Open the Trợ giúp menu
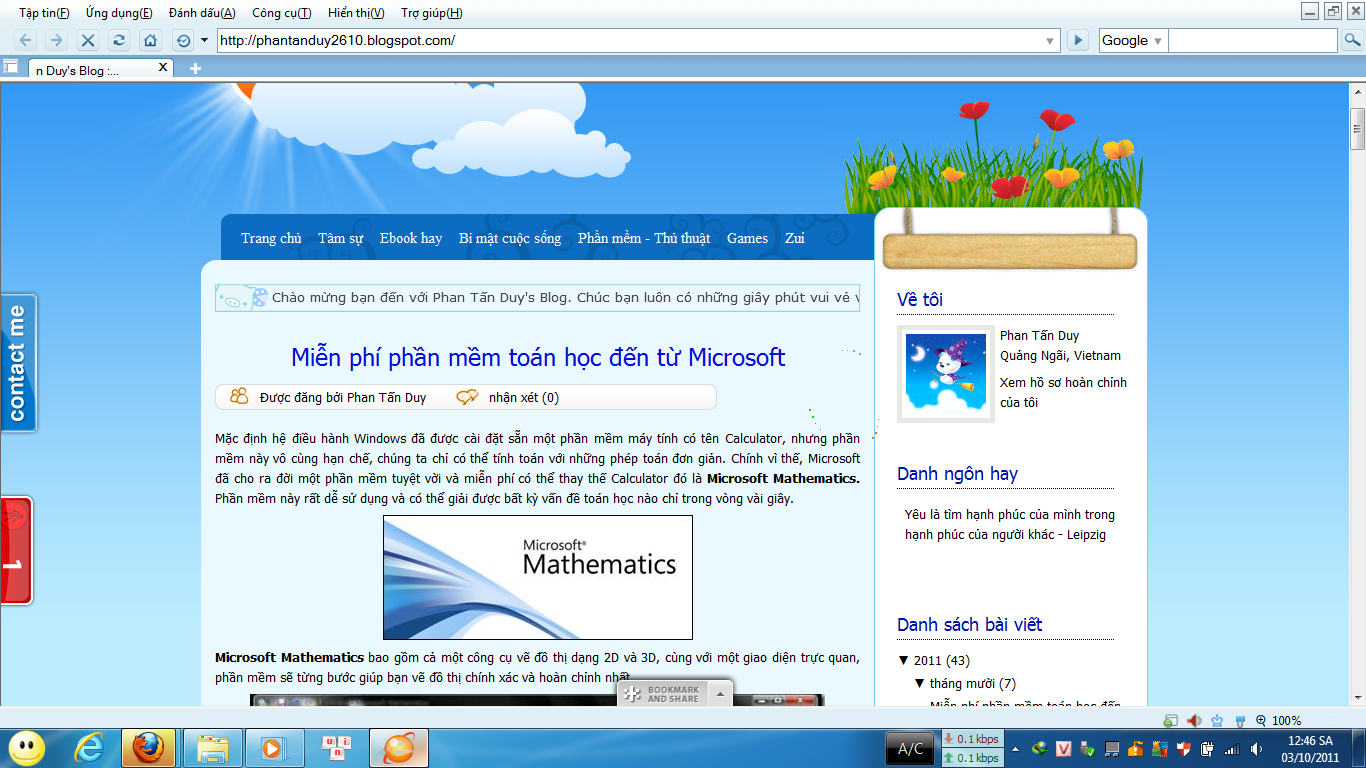The image size is (1366, 768). pyautogui.click(x=431, y=13)
